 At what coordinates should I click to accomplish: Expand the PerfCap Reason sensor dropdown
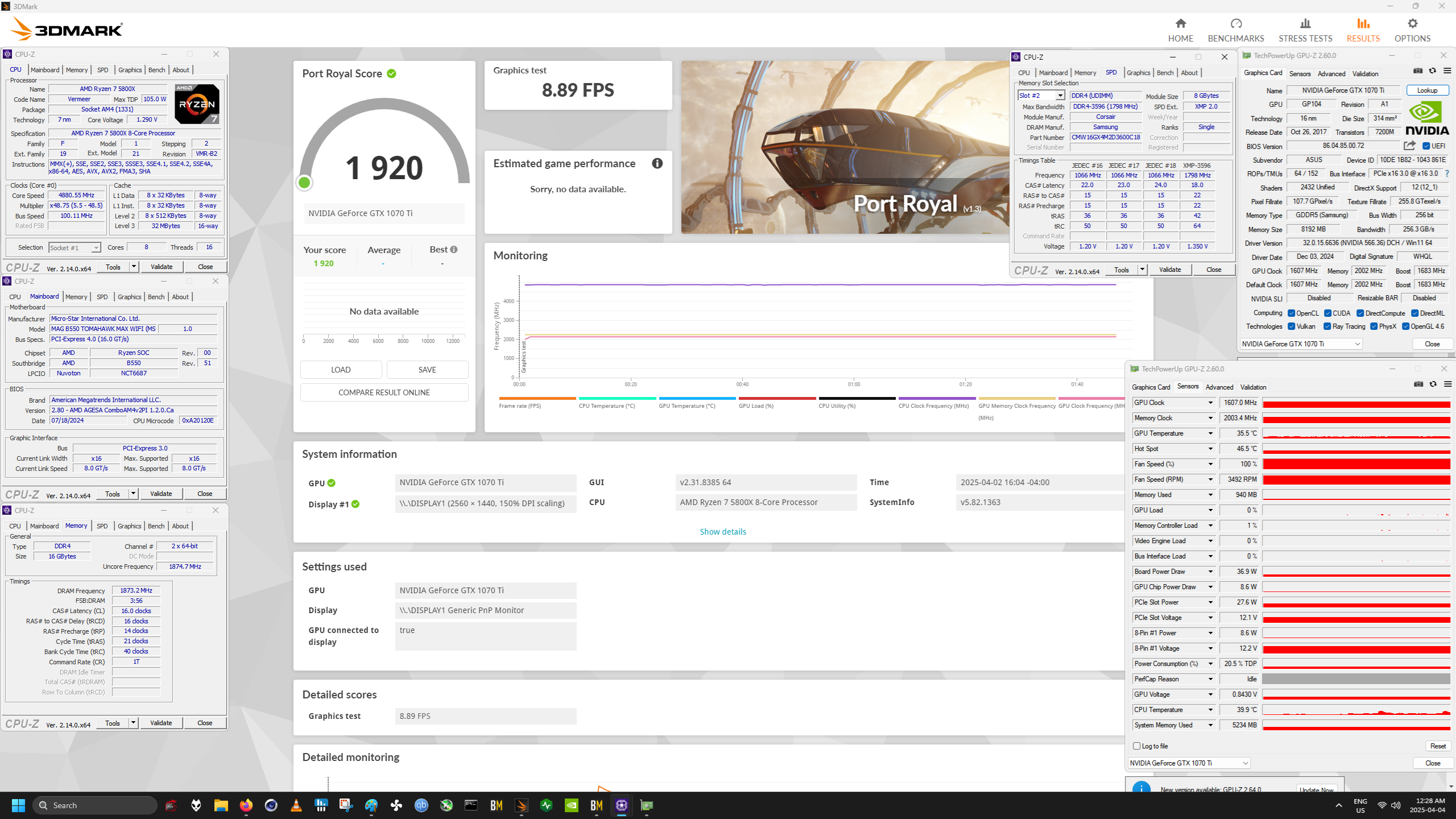click(1210, 679)
